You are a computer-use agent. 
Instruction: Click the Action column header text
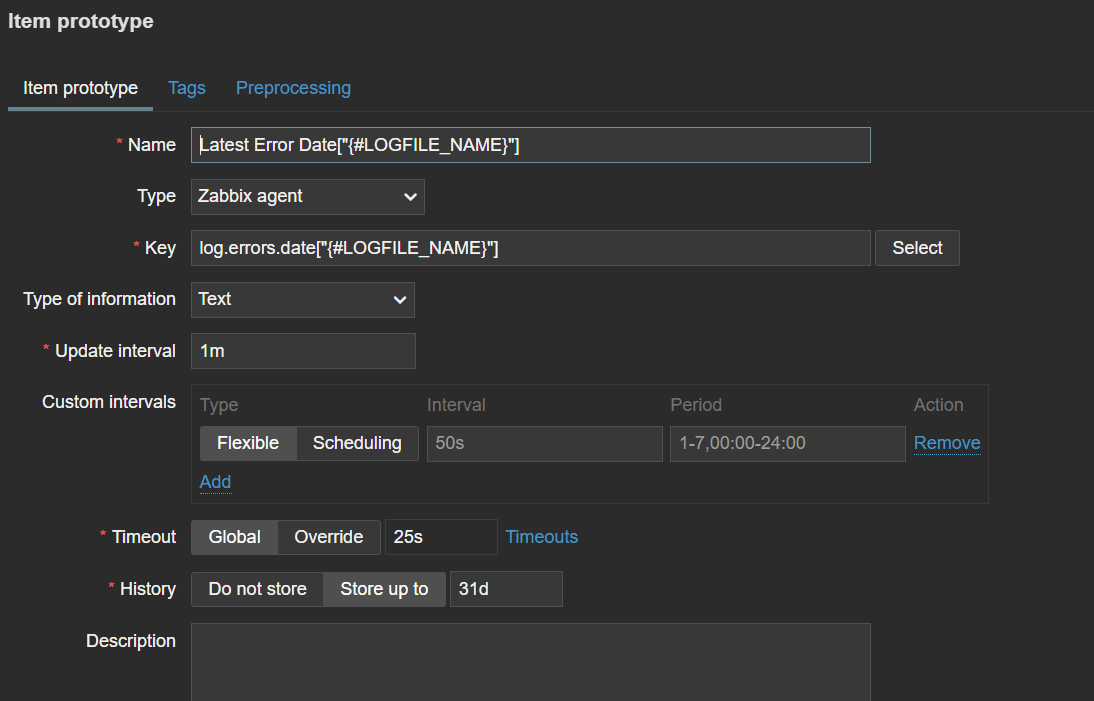click(938, 405)
